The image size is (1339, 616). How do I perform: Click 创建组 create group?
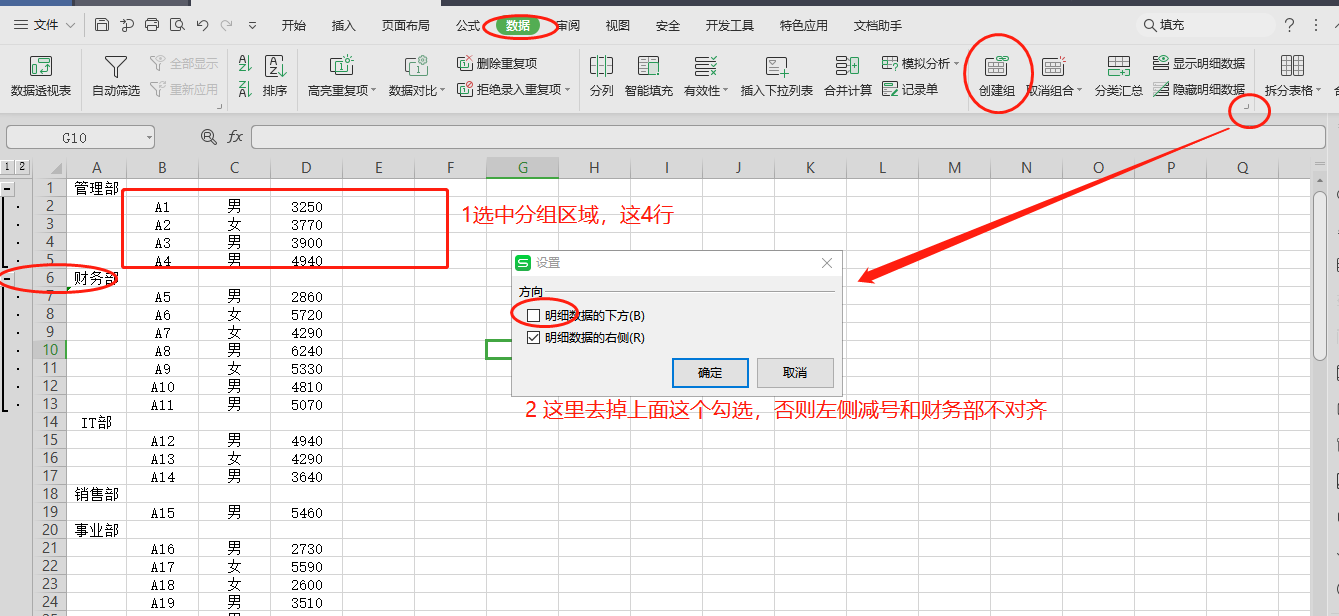coord(997,76)
